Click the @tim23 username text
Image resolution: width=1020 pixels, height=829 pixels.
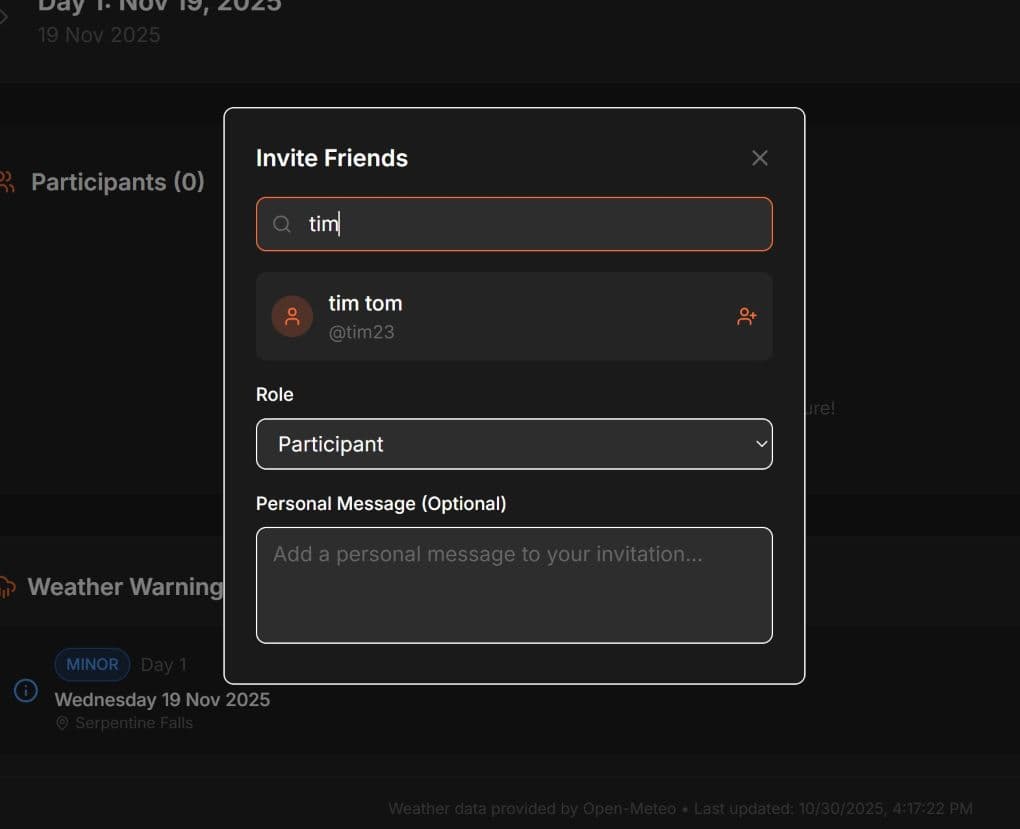coord(361,331)
